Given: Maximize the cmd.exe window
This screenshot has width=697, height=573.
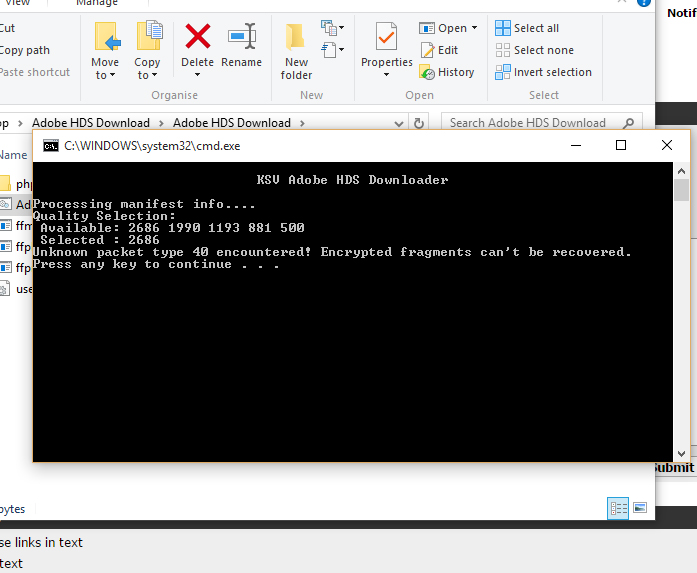Looking at the screenshot, I should pyautogui.click(x=621, y=145).
